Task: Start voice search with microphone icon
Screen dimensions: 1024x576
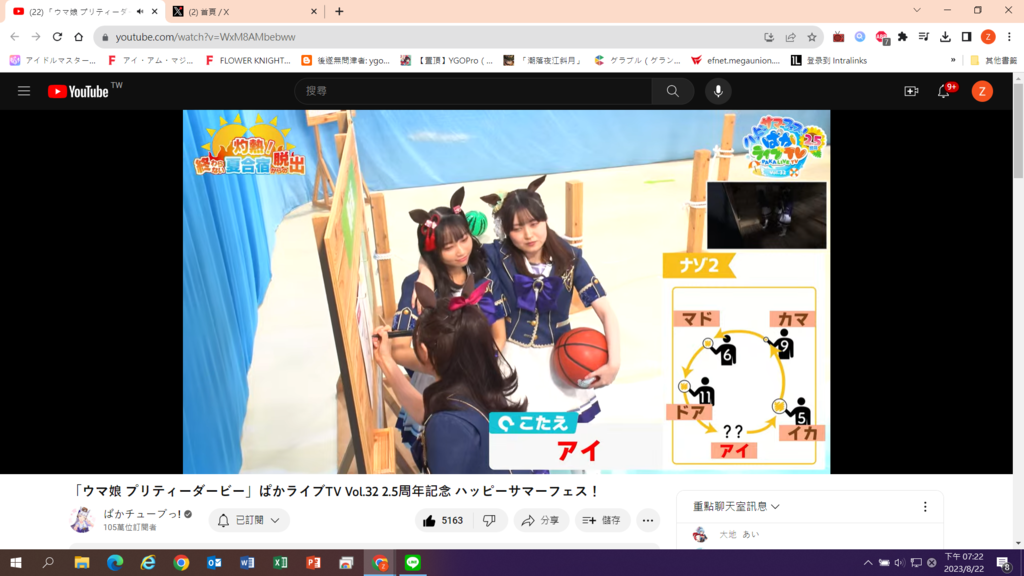Action: pos(718,91)
